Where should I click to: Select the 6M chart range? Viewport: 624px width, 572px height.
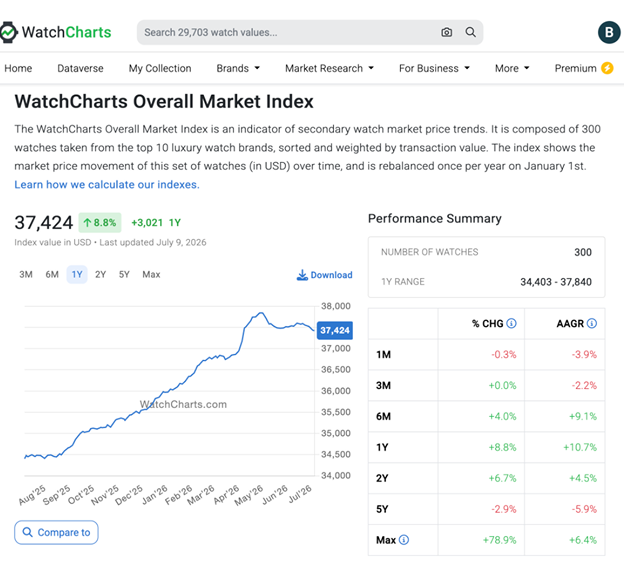52,274
